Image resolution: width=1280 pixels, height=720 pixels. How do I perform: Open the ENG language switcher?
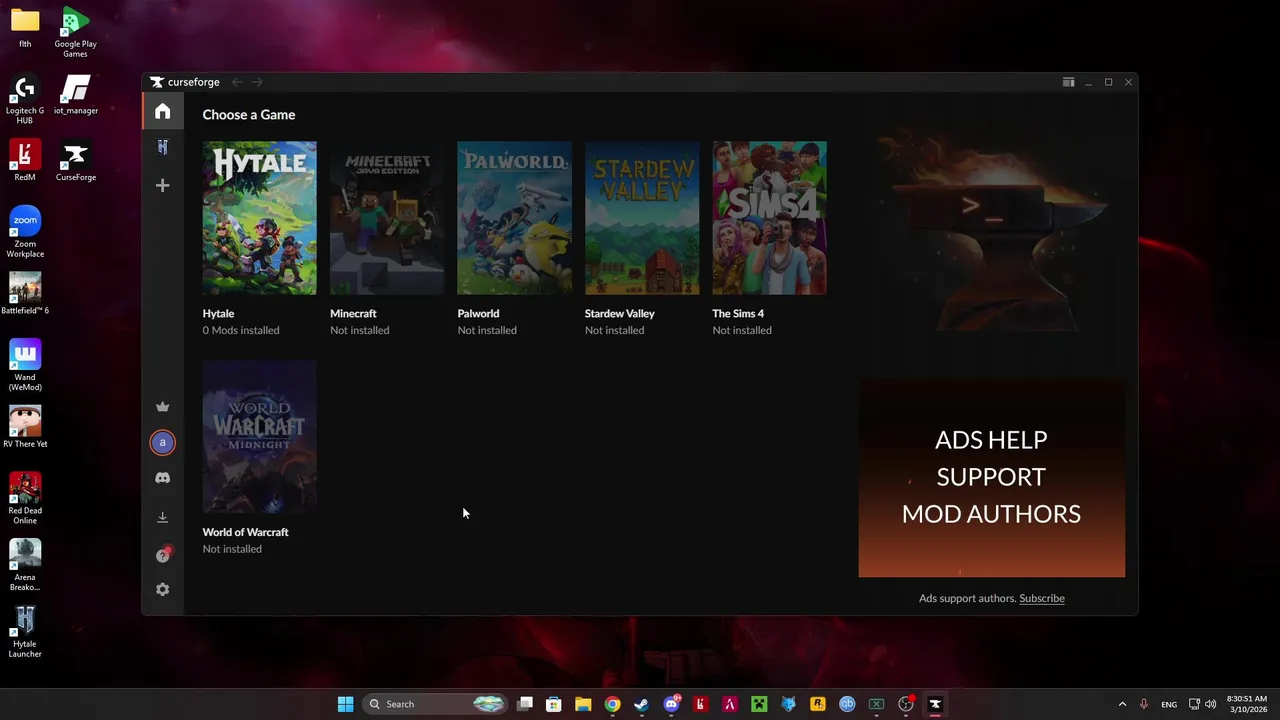click(1169, 704)
